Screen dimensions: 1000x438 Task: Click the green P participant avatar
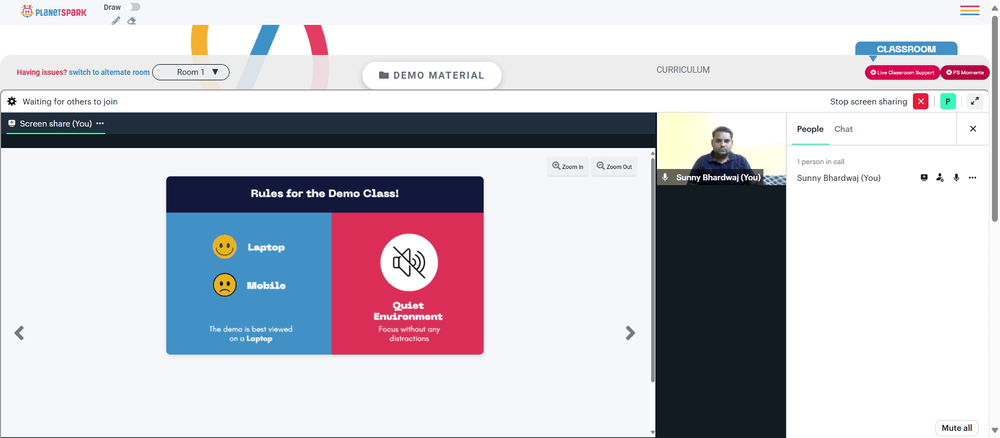click(x=948, y=101)
